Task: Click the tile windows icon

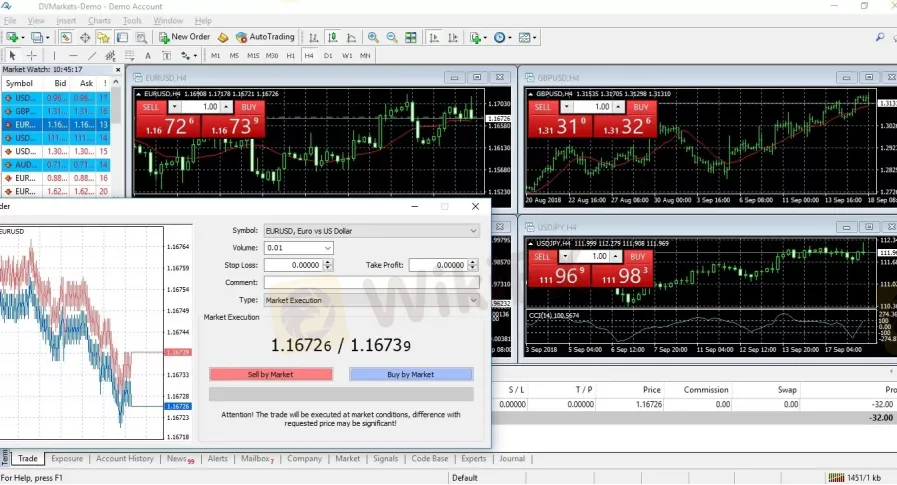Action: pyautogui.click(x=410, y=38)
